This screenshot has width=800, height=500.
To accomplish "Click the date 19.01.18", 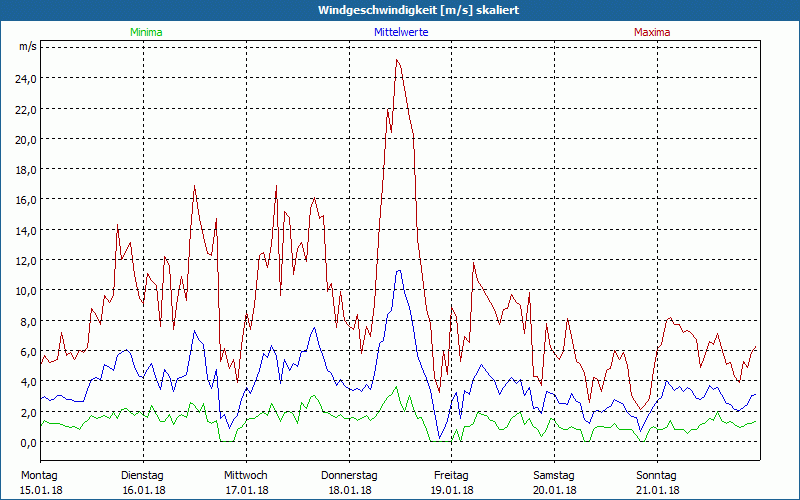I will click(453, 490).
